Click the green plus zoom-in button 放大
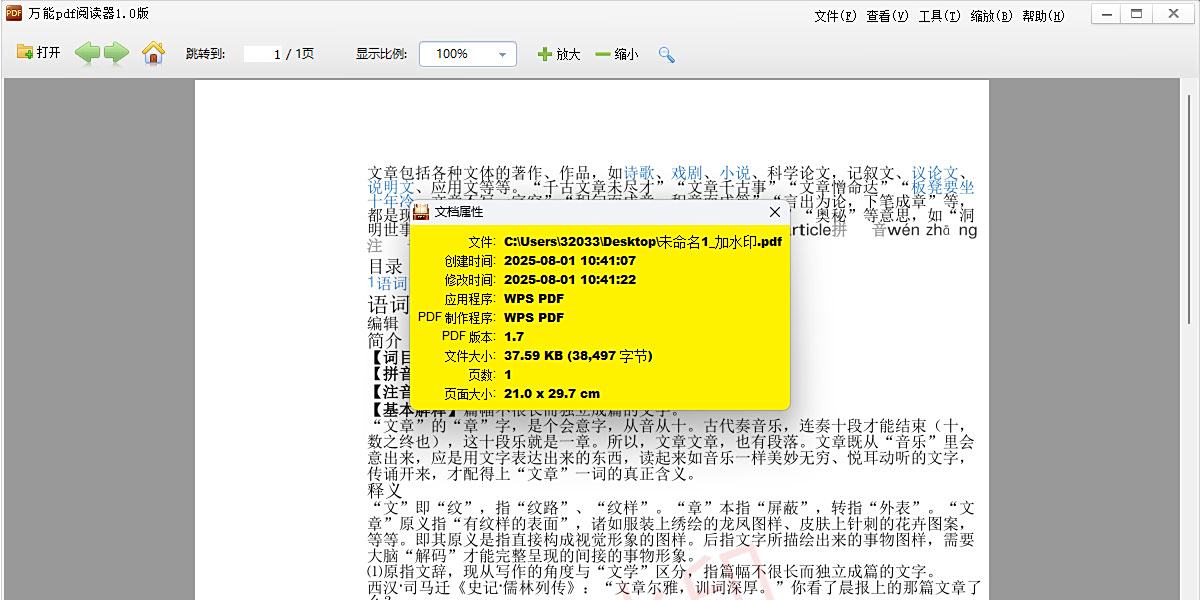The height and width of the screenshot is (600, 1200). coord(559,54)
